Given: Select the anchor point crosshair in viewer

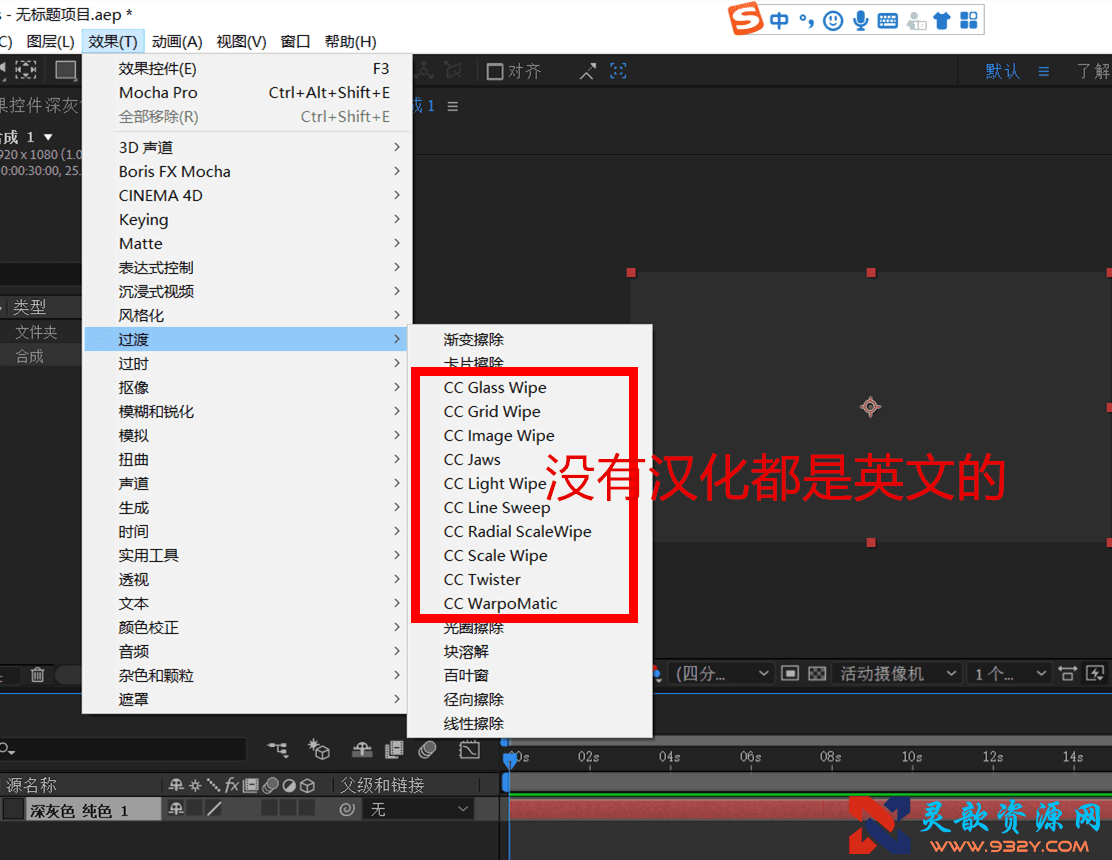Looking at the screenshot, I should [x=871, y=407].
